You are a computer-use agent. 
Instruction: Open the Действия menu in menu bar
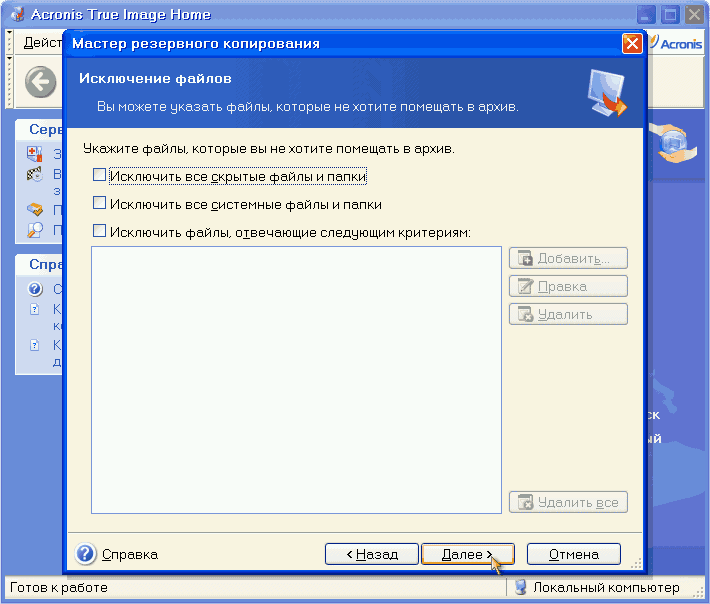click(42, 43)
